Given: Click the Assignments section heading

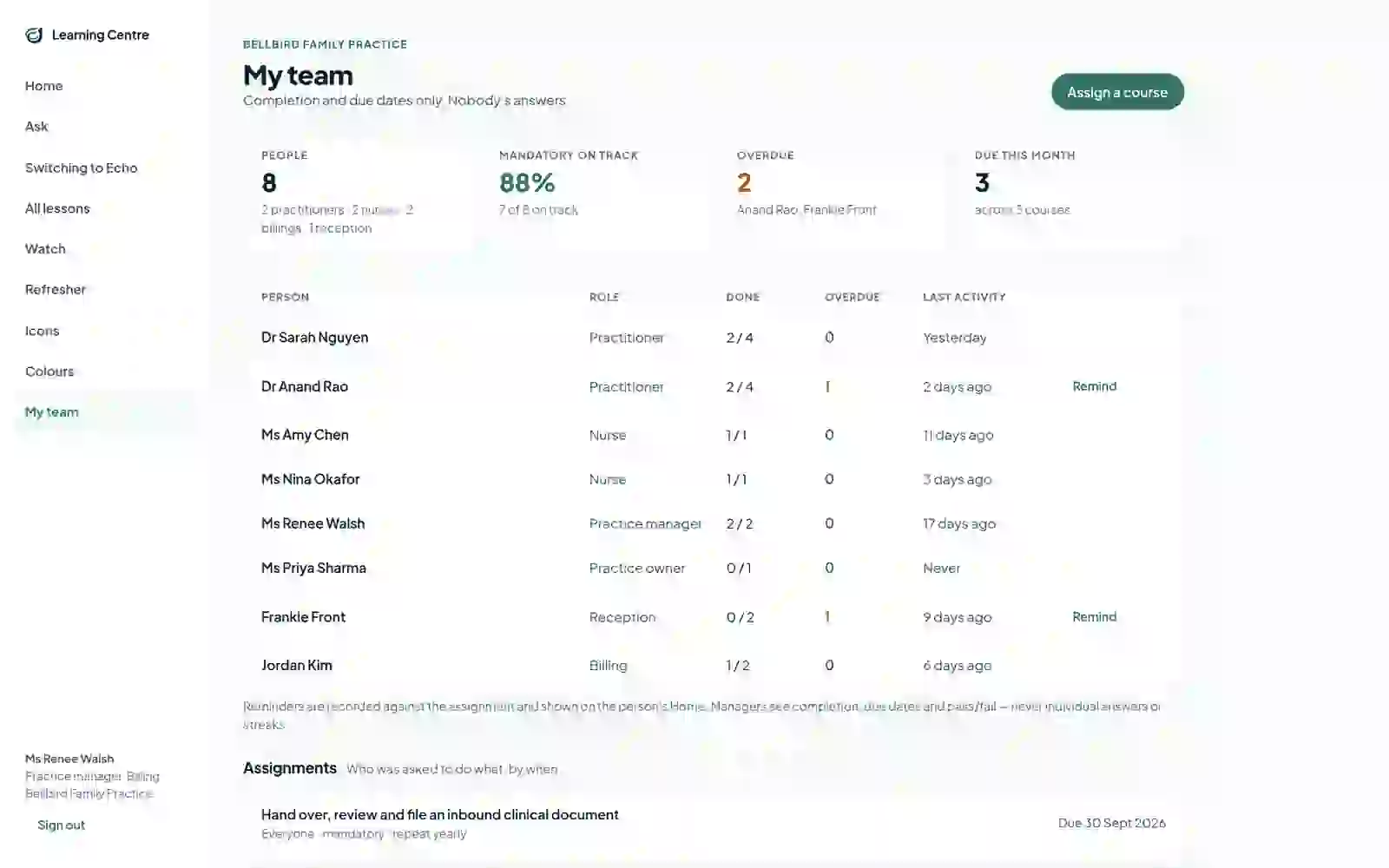Looking at the screenshot, I should point(290,768).
